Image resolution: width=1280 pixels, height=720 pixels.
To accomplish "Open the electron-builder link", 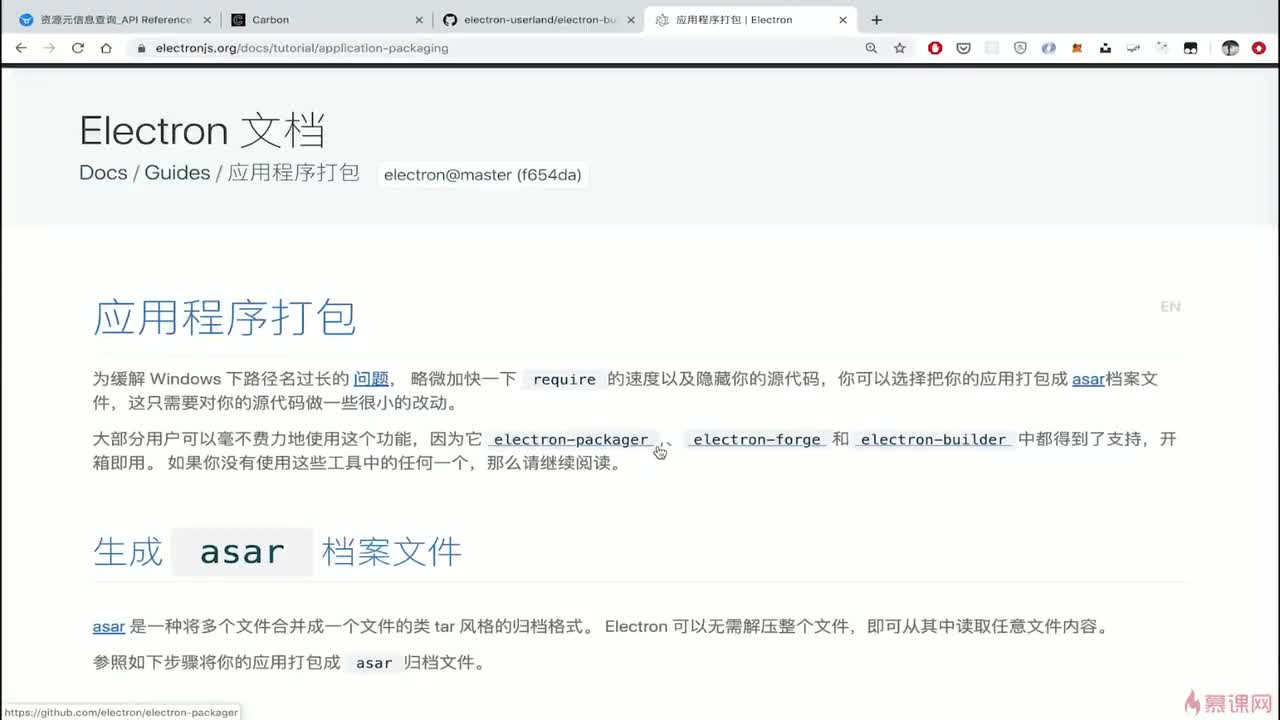I will [933, 440].
